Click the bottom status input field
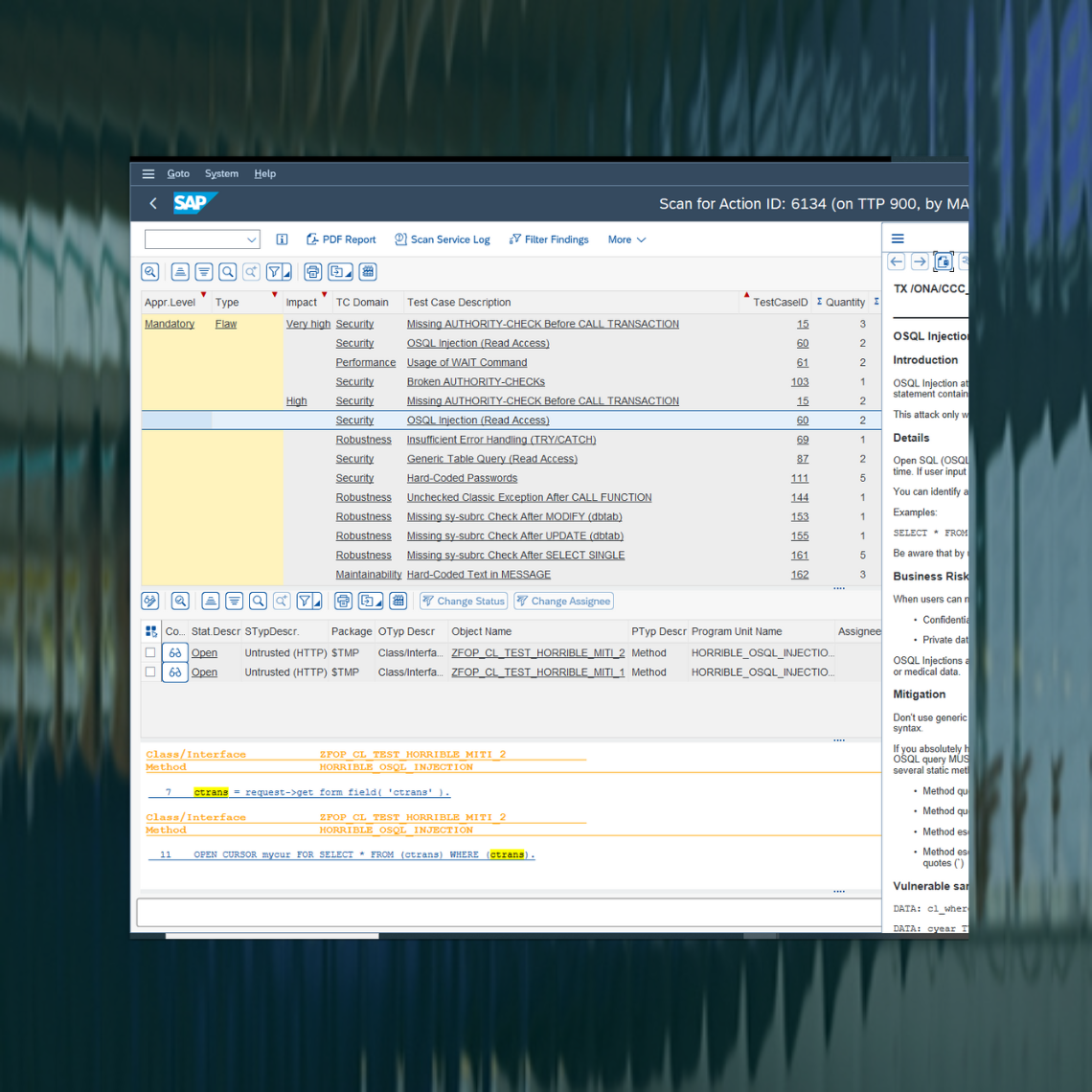This screenshot has width=1092, height=1092. 508,912
